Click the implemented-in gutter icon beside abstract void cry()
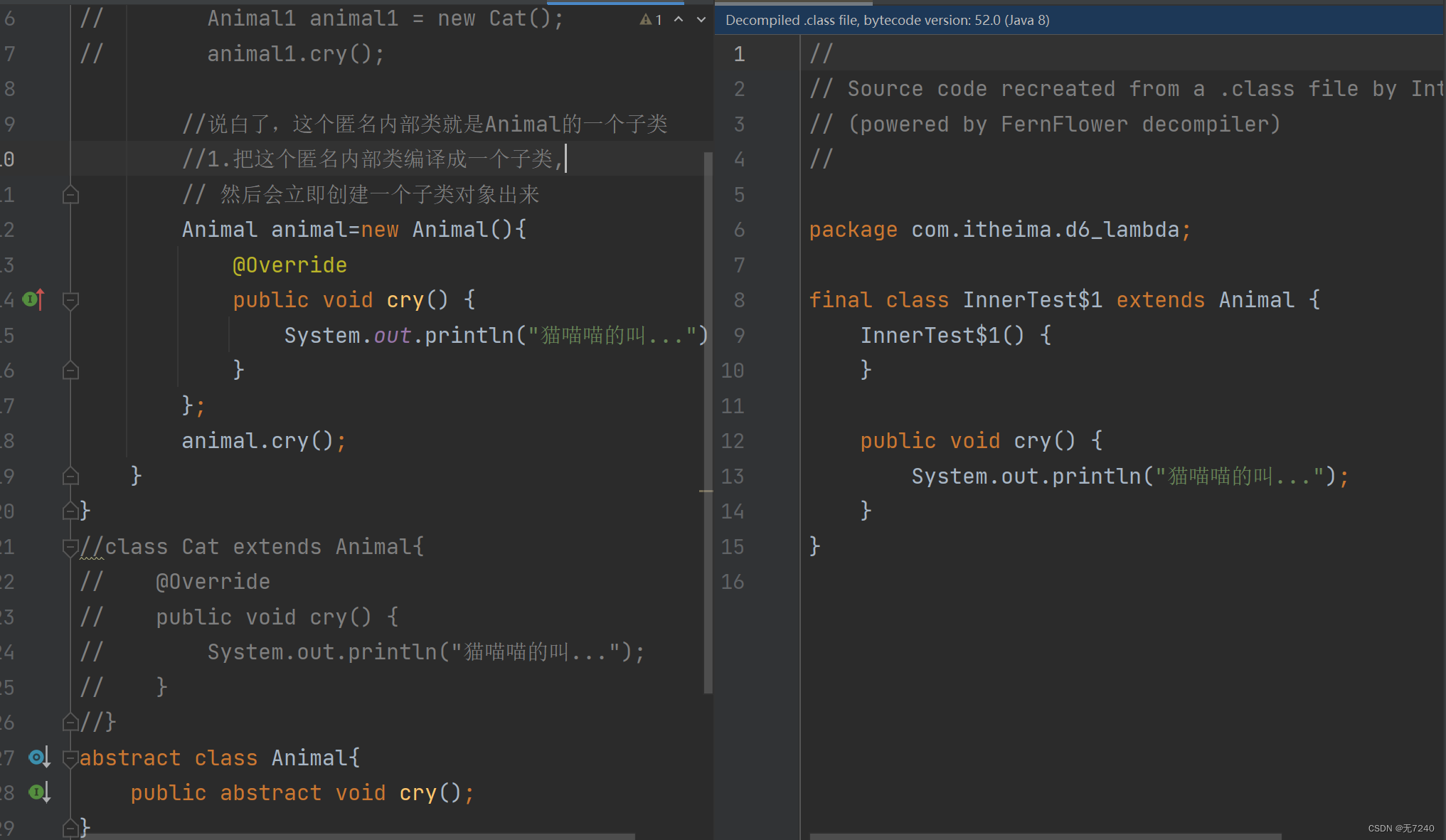Screen dimensions: 1446x840 38,792
